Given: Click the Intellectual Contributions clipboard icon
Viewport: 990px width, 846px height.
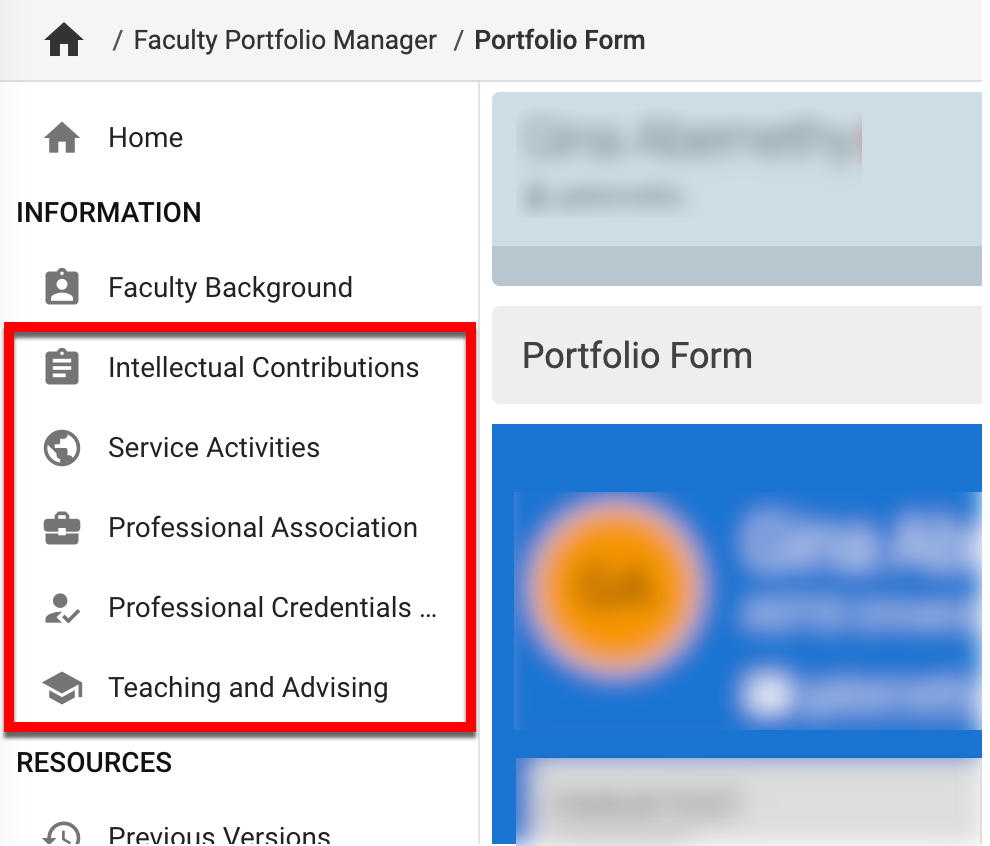Looking at the screenshot, I should [62, 368].
